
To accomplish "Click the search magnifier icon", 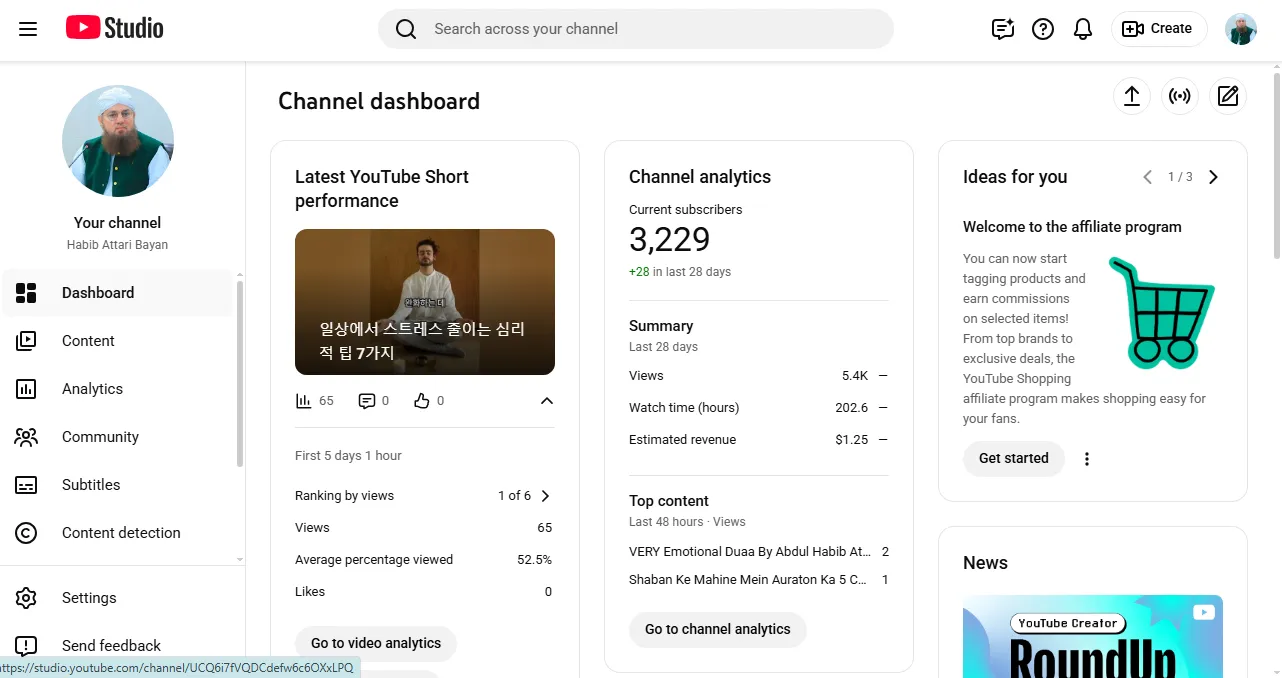I will [x=406, y=29].
